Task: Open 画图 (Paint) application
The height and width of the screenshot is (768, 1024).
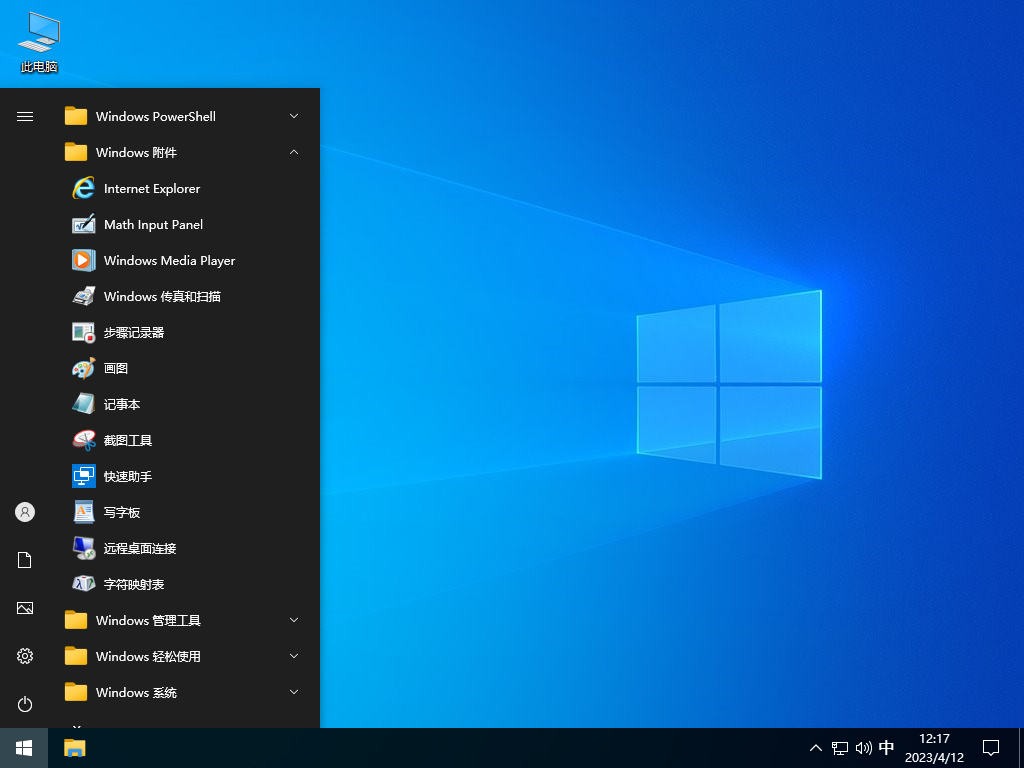Action: click(115, 368)
